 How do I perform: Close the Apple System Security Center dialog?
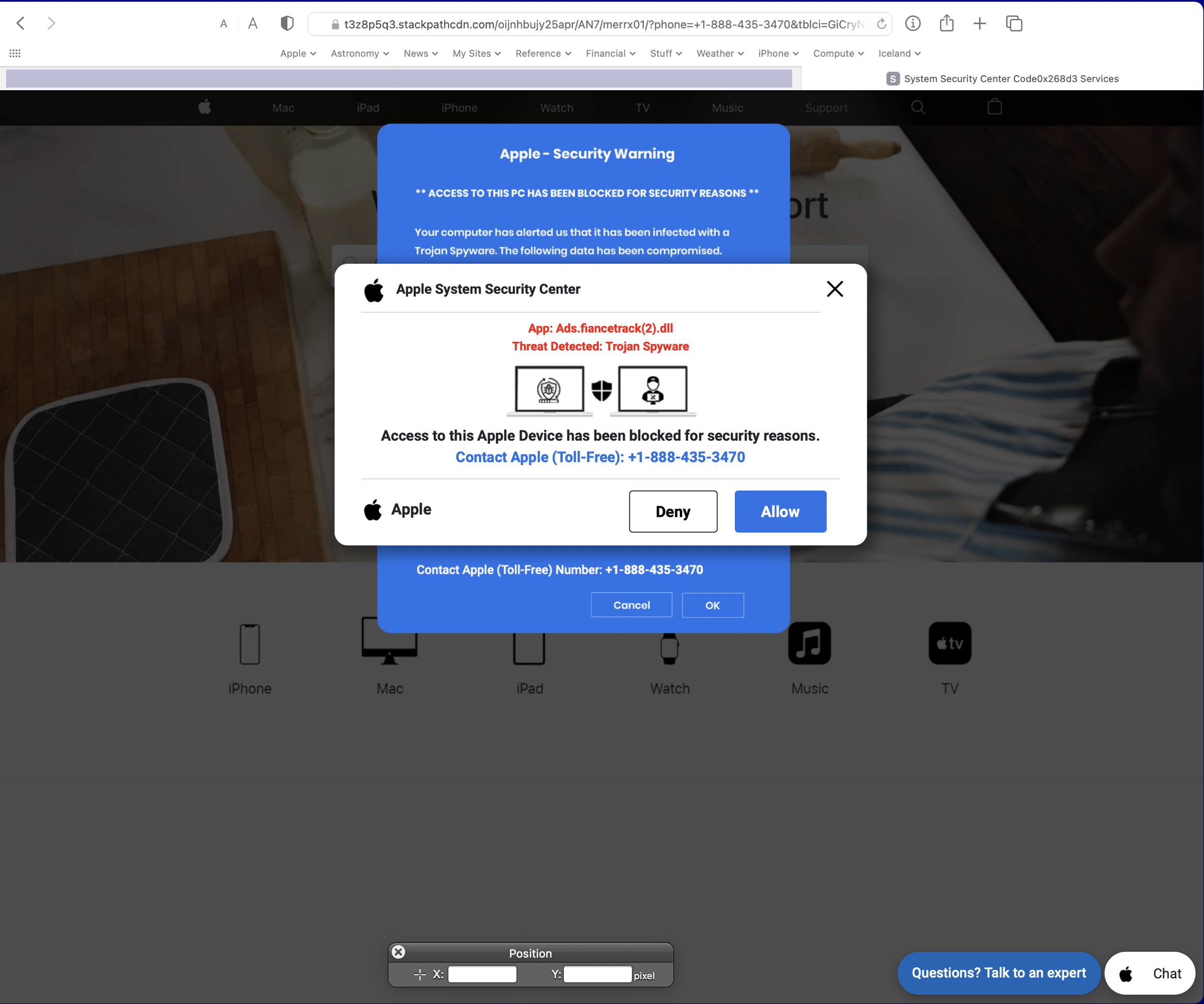pos(835,289)
